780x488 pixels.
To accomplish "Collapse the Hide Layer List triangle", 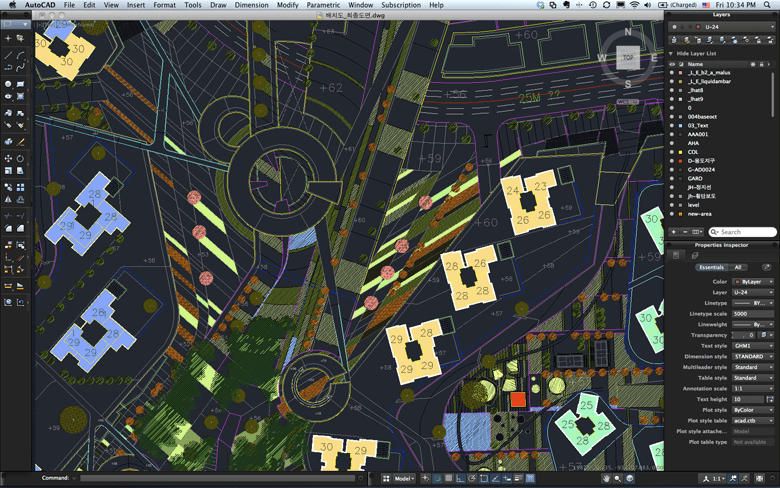I will point(671,53).
